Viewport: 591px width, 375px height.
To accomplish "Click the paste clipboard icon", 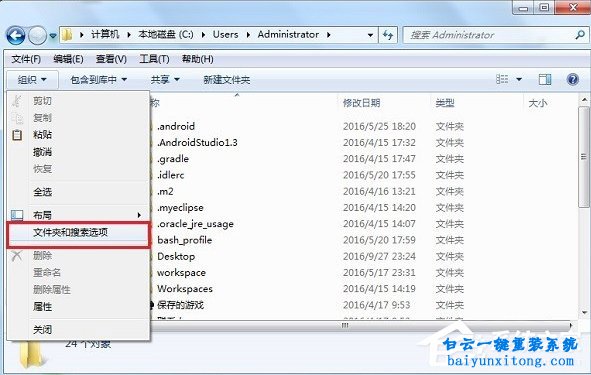I will tap(17, 135).
